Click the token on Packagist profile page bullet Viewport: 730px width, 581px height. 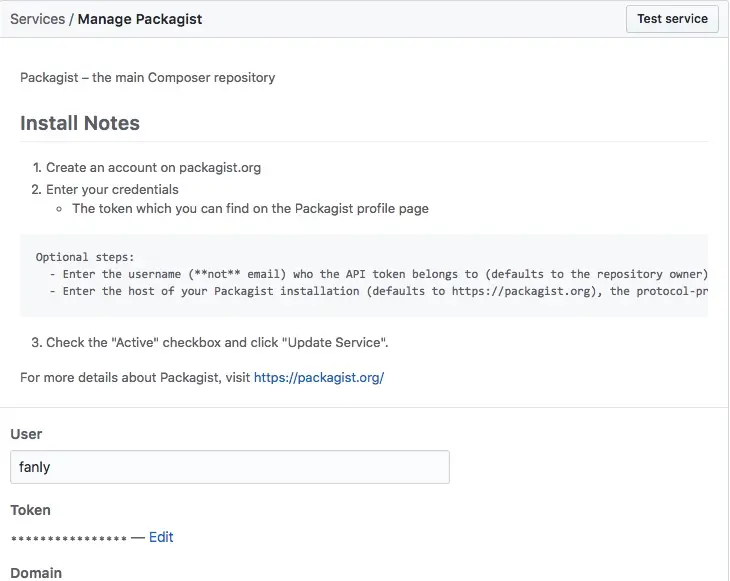[x=250, y=209]
